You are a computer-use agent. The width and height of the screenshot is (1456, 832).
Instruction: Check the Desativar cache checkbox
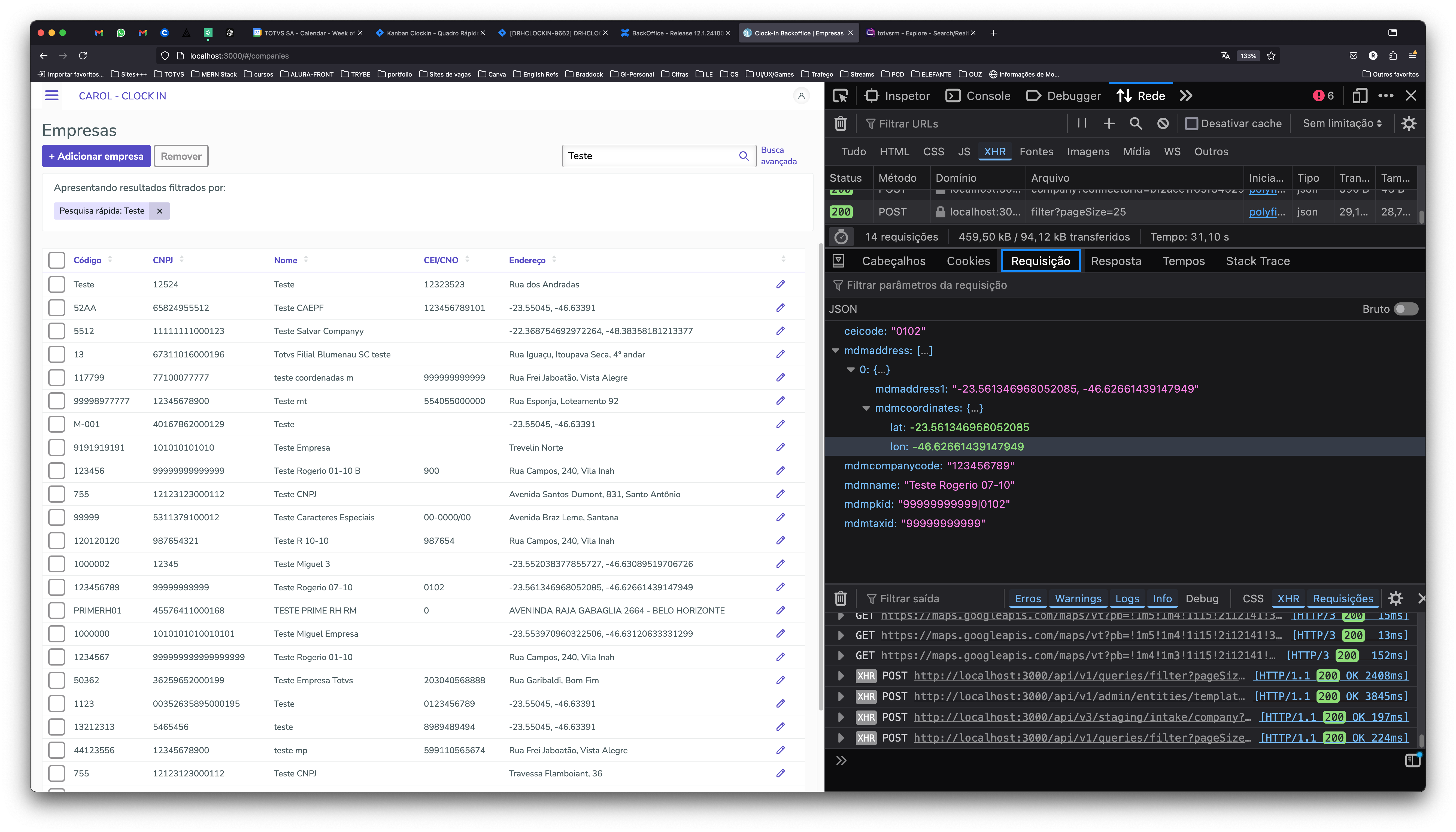1191,123
